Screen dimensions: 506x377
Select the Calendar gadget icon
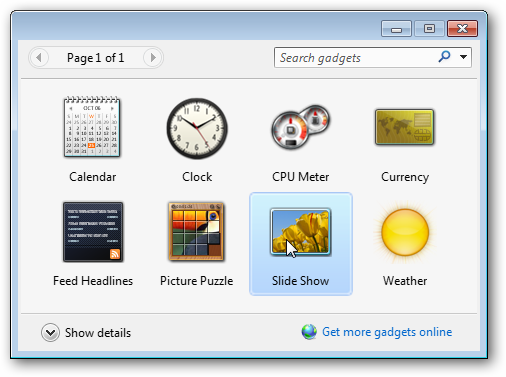click(x=92, y=127)
